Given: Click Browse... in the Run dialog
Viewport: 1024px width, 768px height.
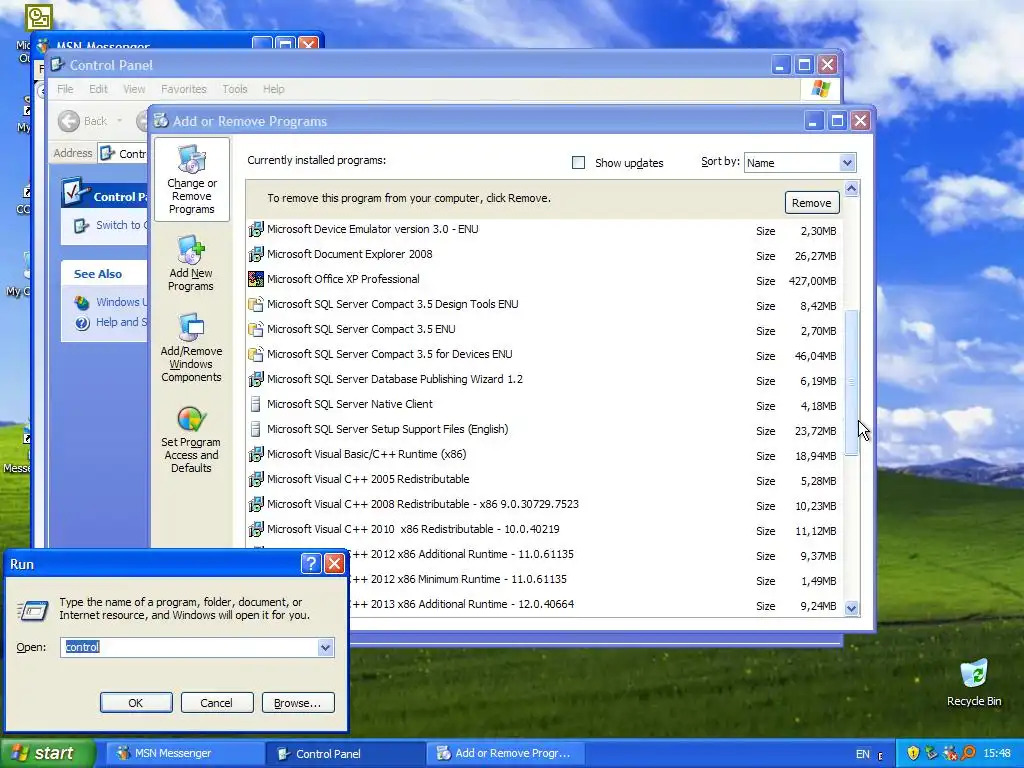Looking at the screenshot, I should tap(298, 703).
